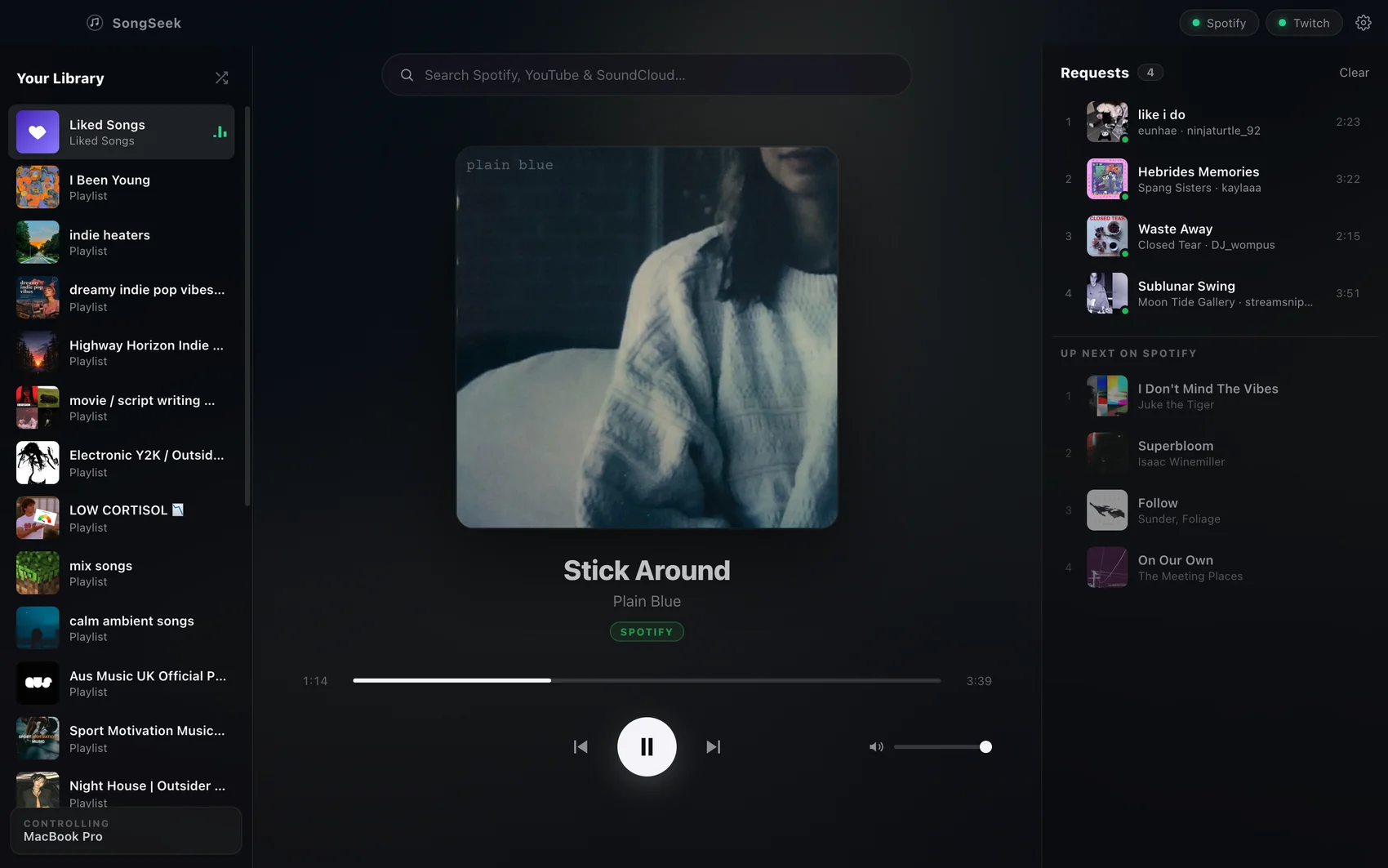Click the like i do request artwork

[x=1107, y=122]
